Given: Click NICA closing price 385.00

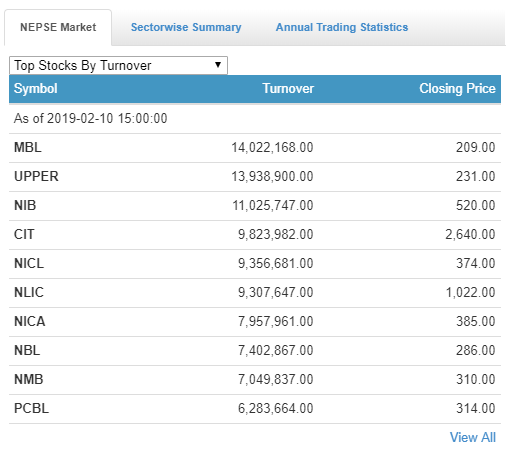Looking at the screenshot, I should 476,321.
